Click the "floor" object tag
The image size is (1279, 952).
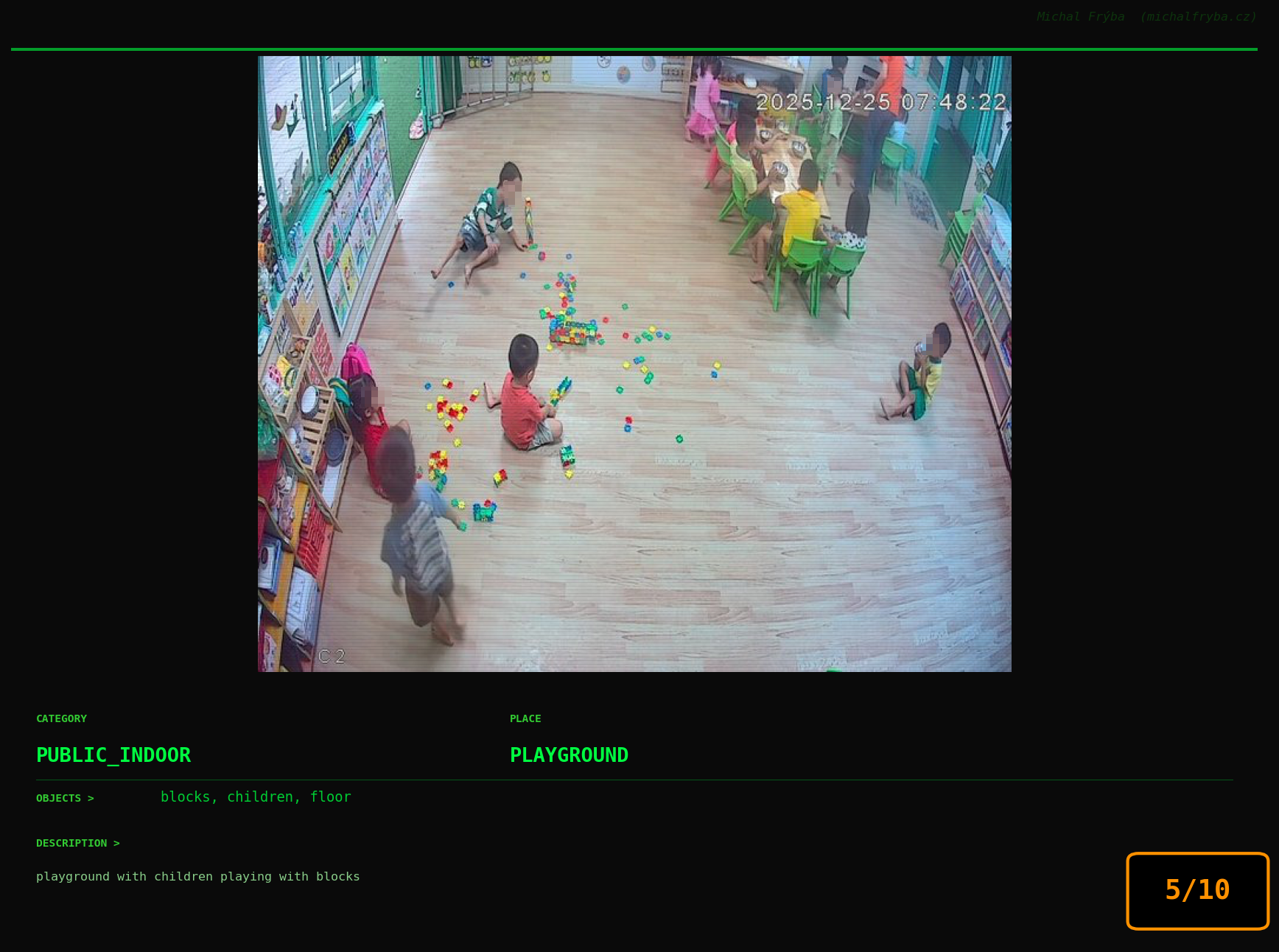(330, 797)
